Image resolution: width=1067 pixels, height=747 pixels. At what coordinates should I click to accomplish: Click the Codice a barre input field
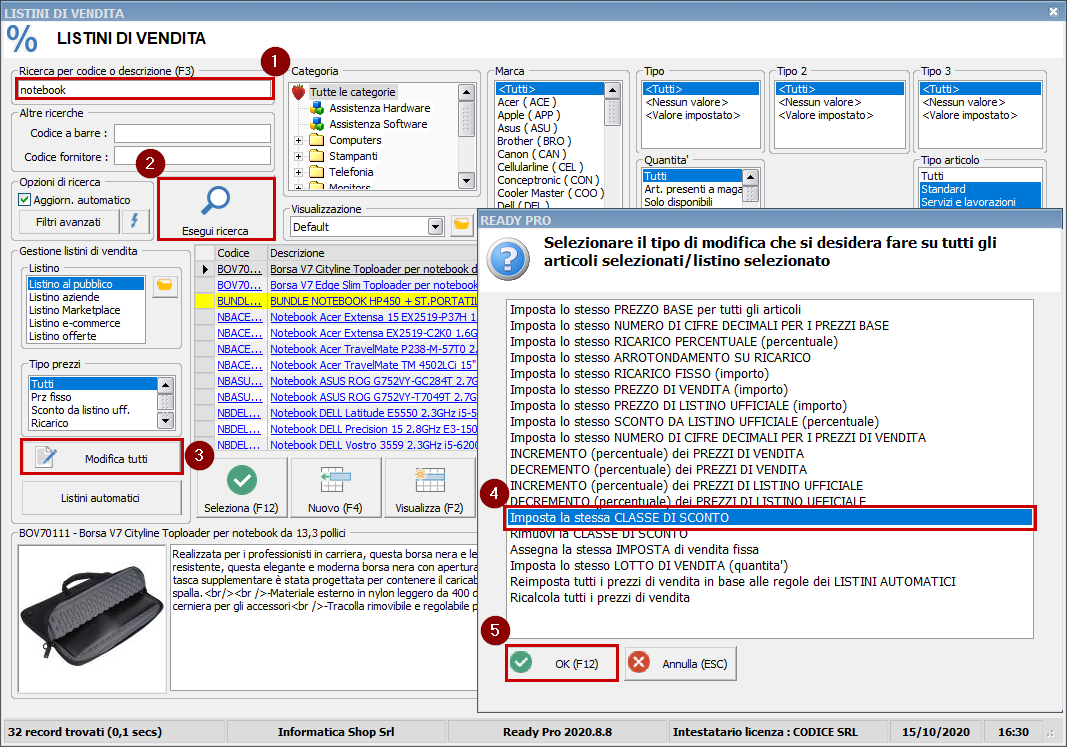[x=193, y=133]
